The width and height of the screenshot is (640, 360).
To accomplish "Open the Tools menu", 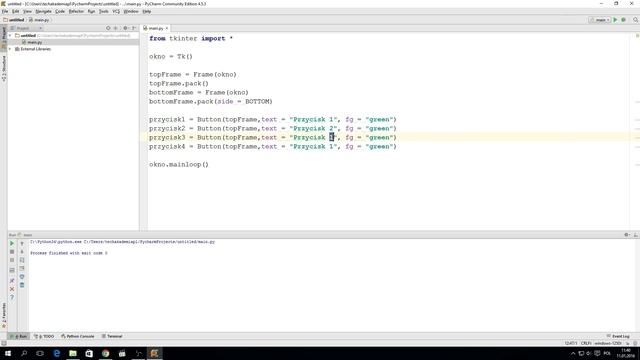I will tap(104, 11).
